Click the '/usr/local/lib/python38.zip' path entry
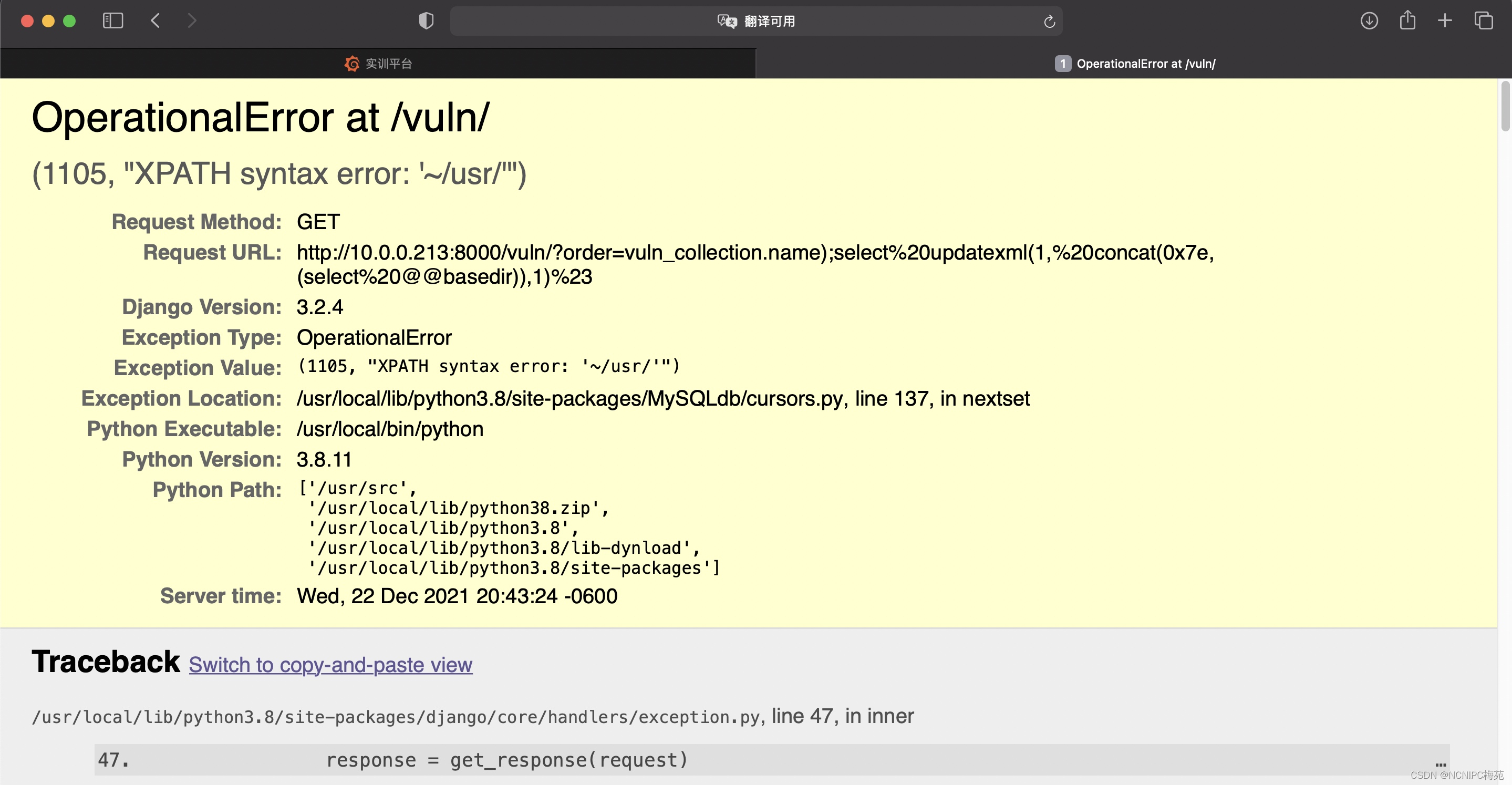This screenshot has height=785, width=1512. 459,508
